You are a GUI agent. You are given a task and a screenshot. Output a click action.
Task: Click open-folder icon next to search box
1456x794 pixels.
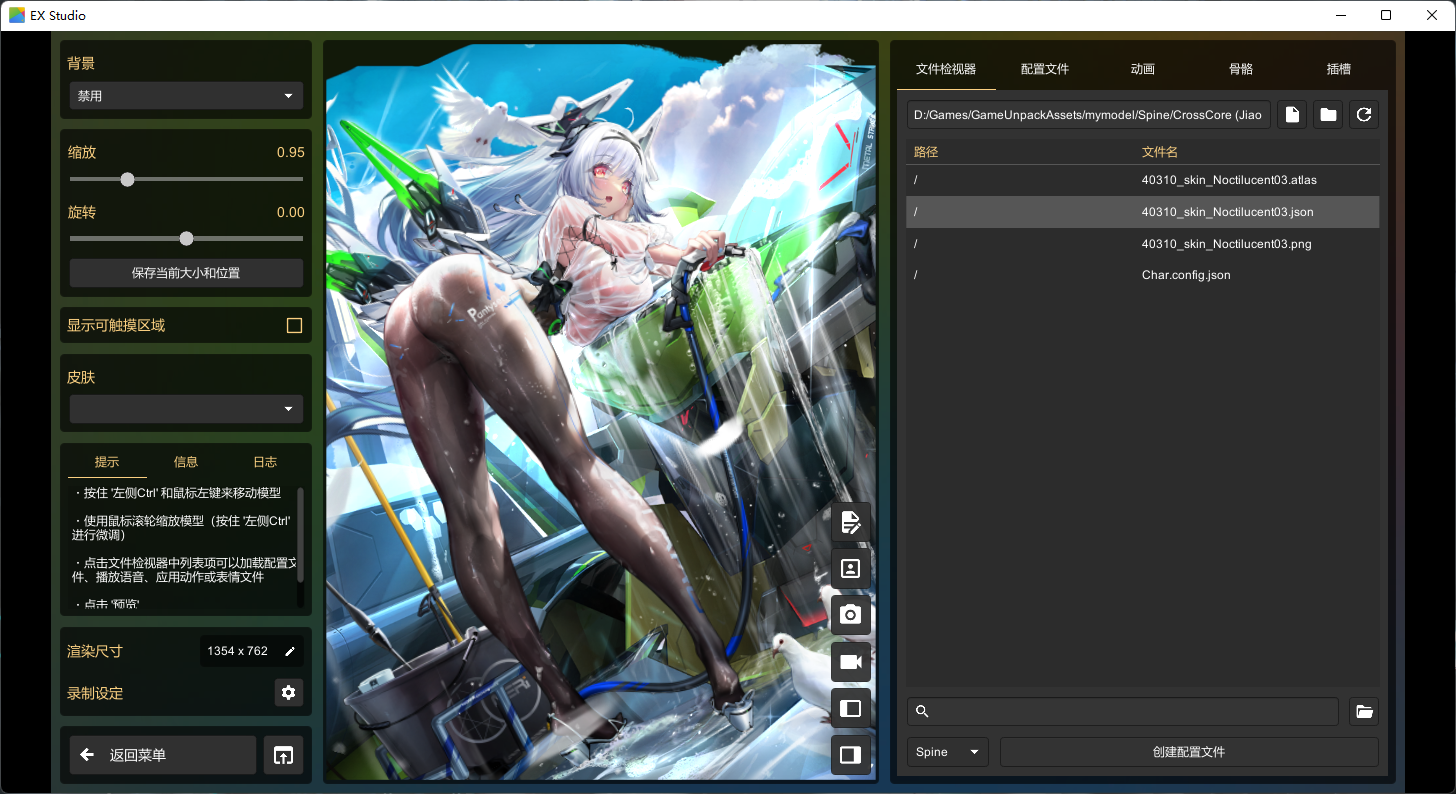click(1364, 712)
